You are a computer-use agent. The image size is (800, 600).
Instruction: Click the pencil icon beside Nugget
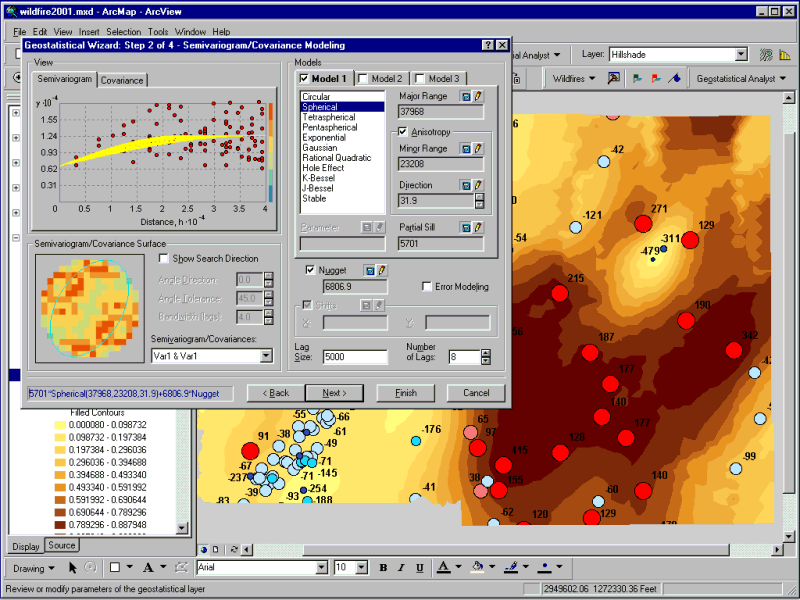[x=382, y=270]
